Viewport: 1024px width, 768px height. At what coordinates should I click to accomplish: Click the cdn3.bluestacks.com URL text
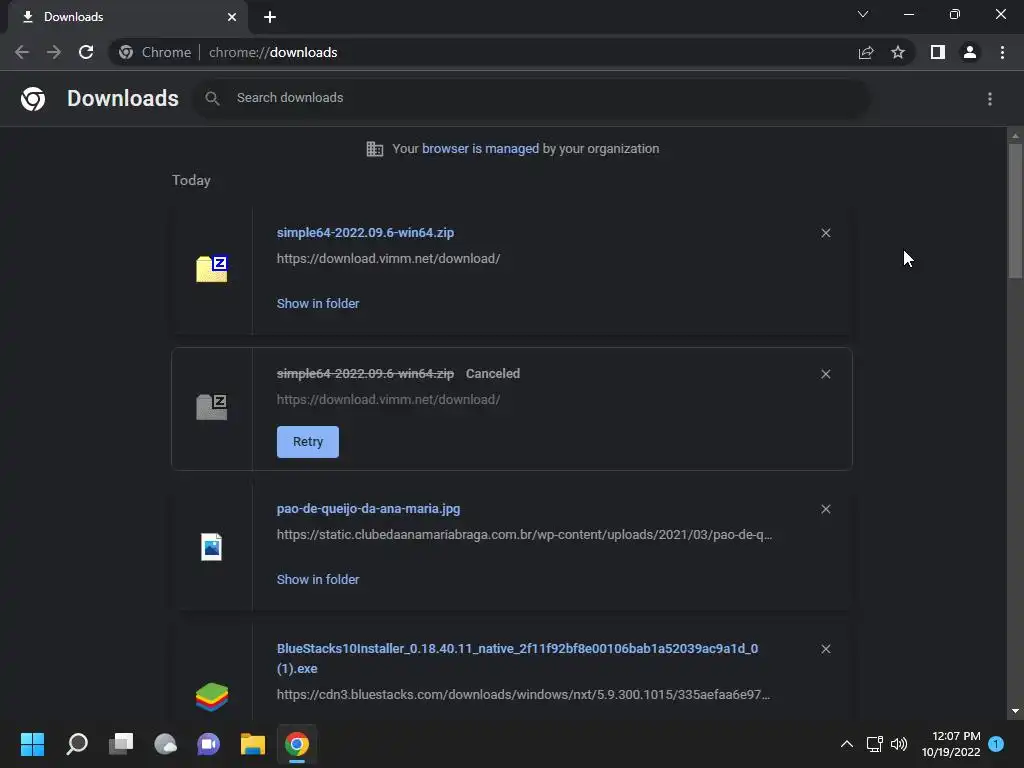point(523,695)
